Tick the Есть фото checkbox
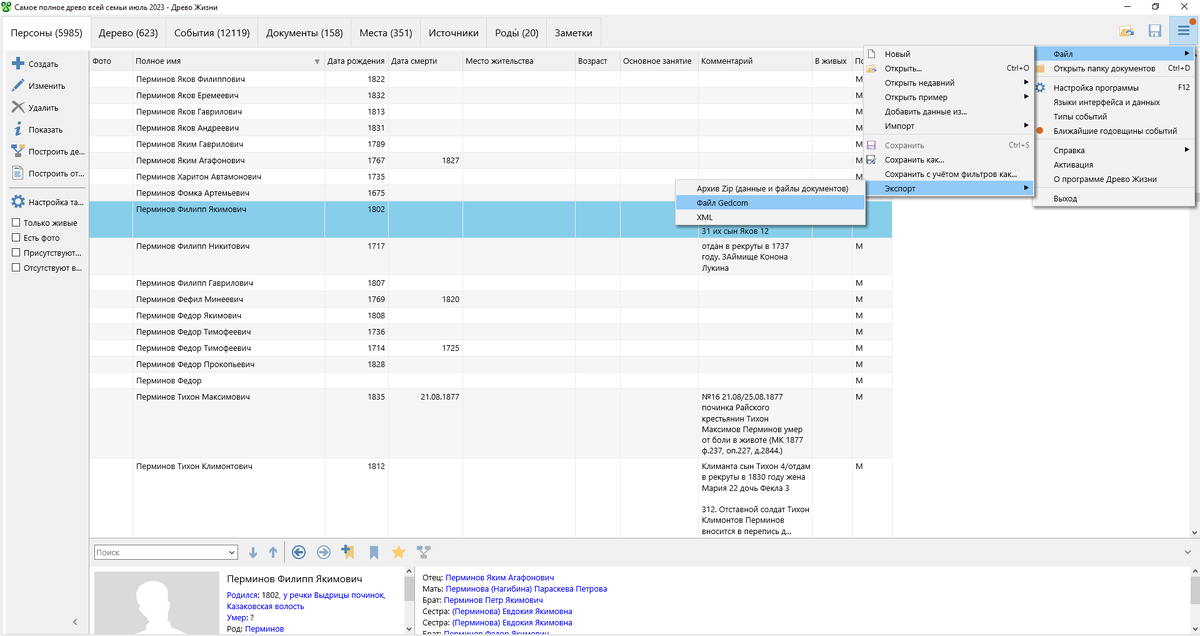The width and height of the screenshot is (1200, 636). [15, 238]
